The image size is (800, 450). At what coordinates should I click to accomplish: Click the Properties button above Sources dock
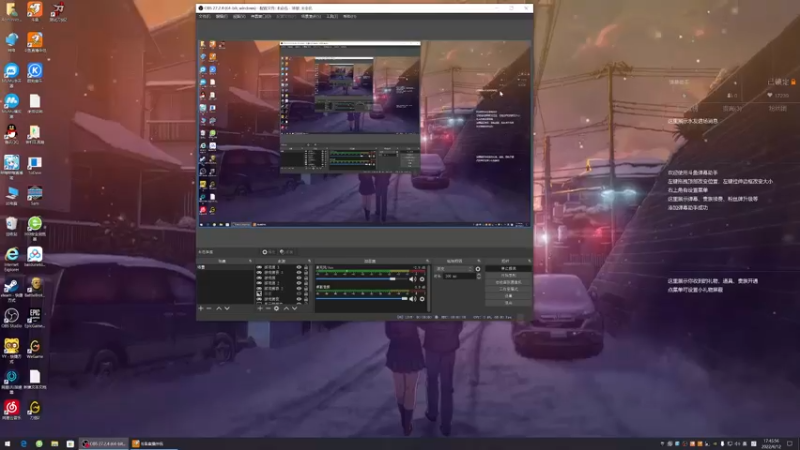click(269, 252)
